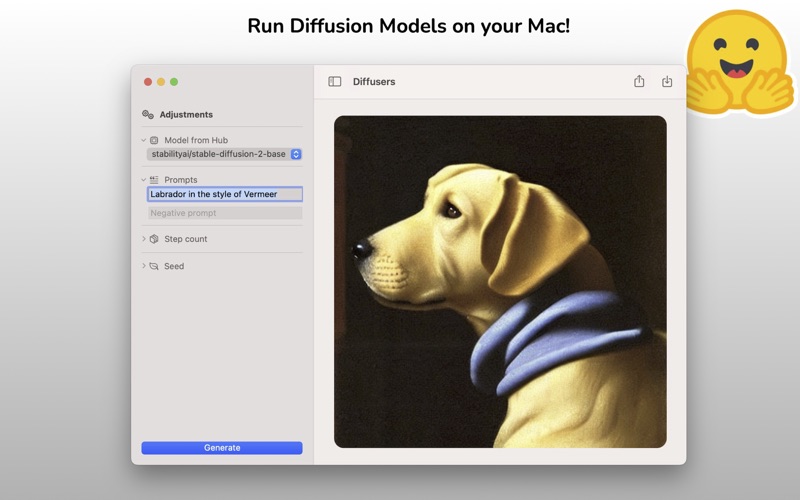Collapse the Model from Hub section
800x500 pixels.
[x=144, y=140]
